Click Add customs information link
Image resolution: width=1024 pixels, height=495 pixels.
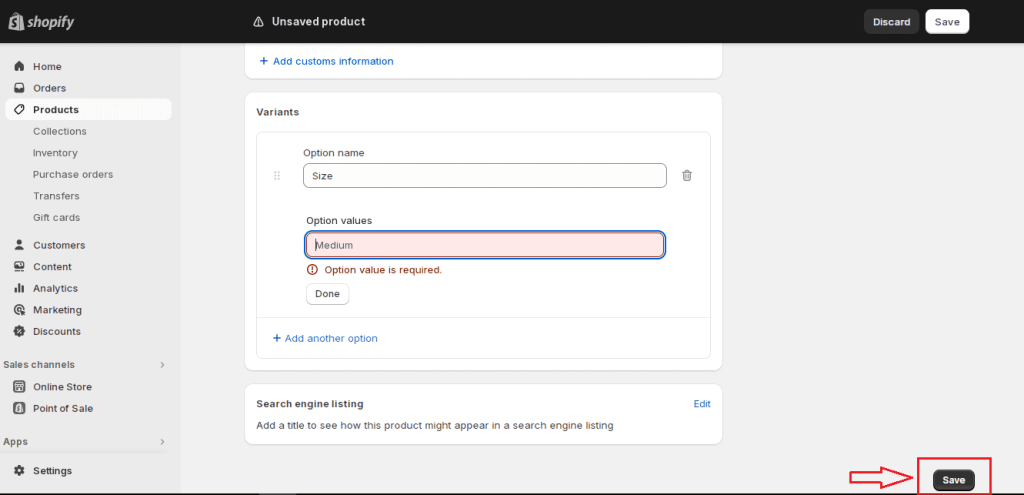(327, 61)
